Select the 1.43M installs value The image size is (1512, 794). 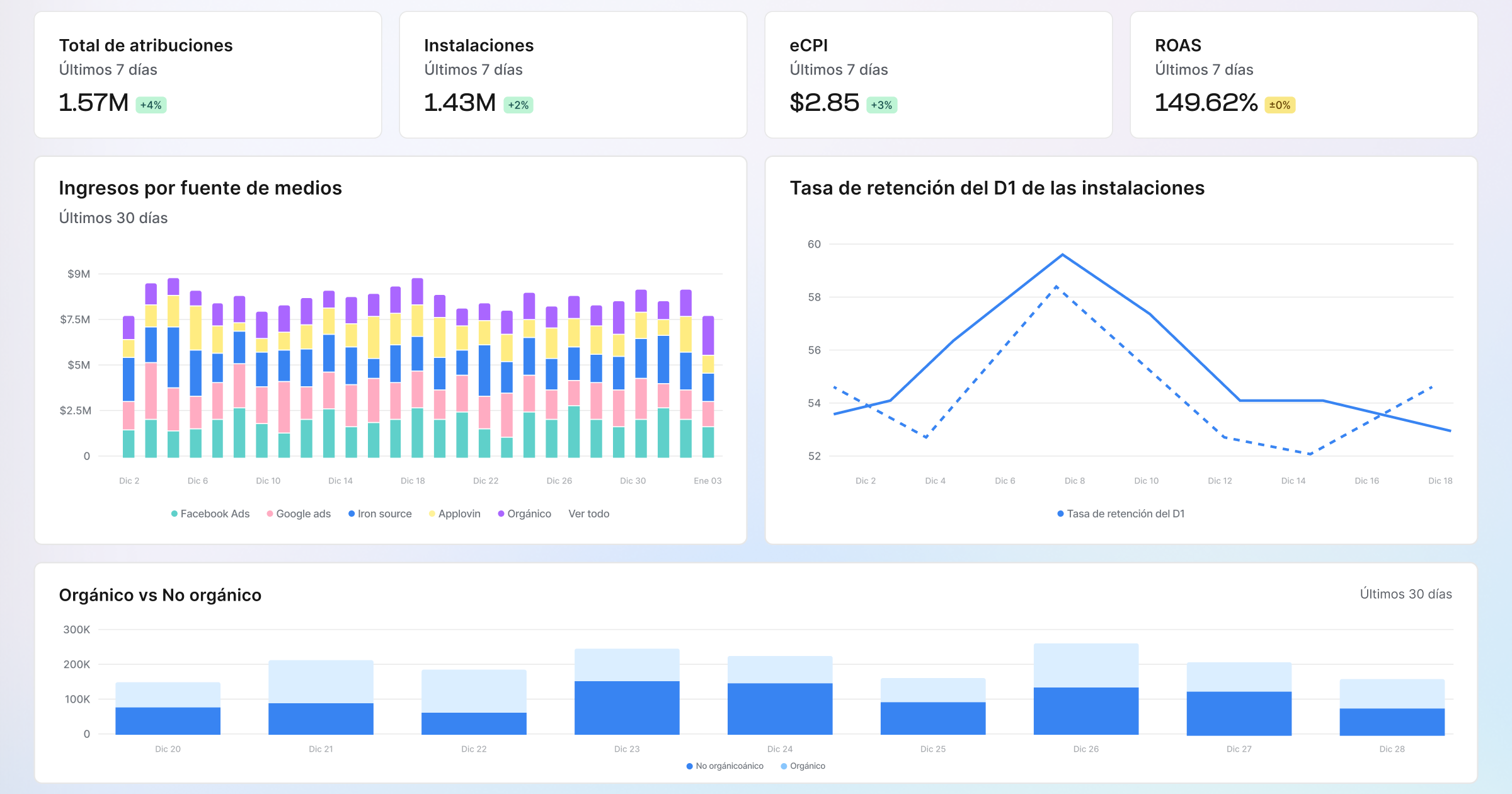[461, 103]
